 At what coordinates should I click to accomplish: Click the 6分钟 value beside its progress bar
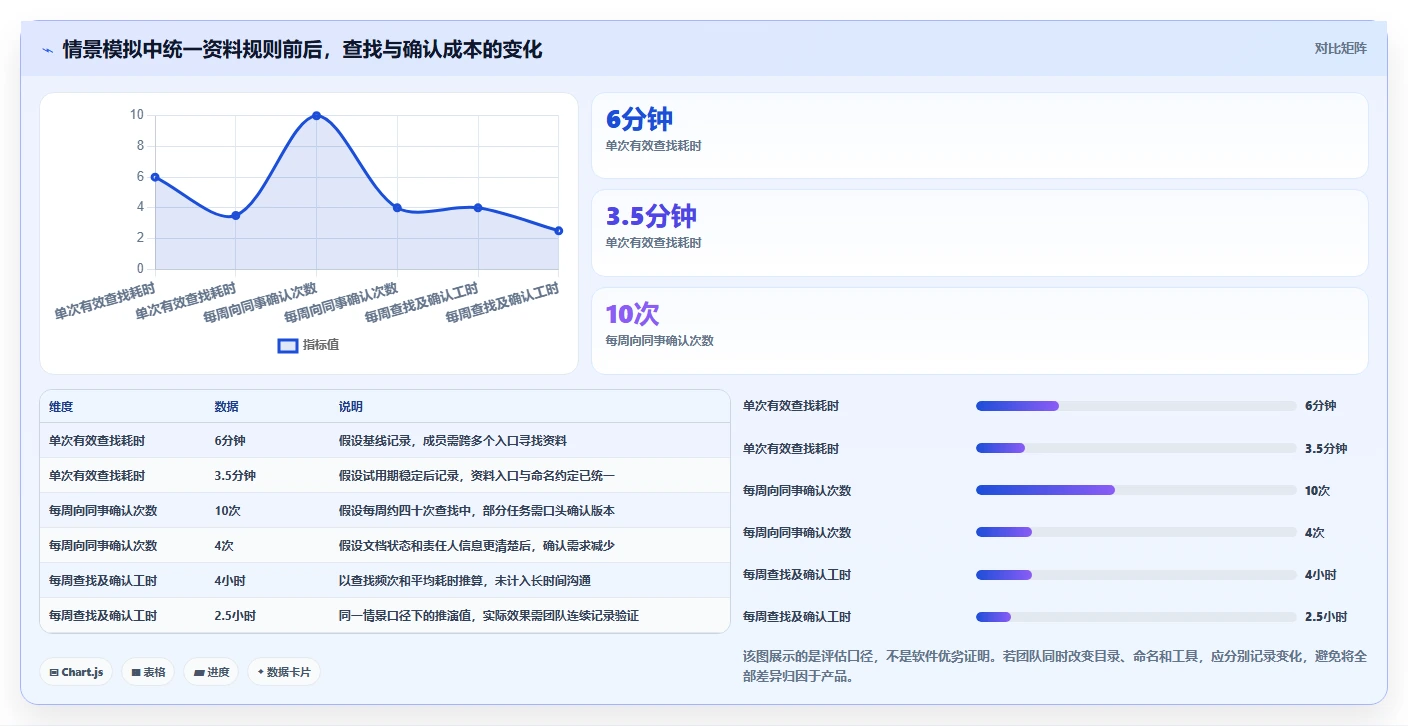point(1320,406)
